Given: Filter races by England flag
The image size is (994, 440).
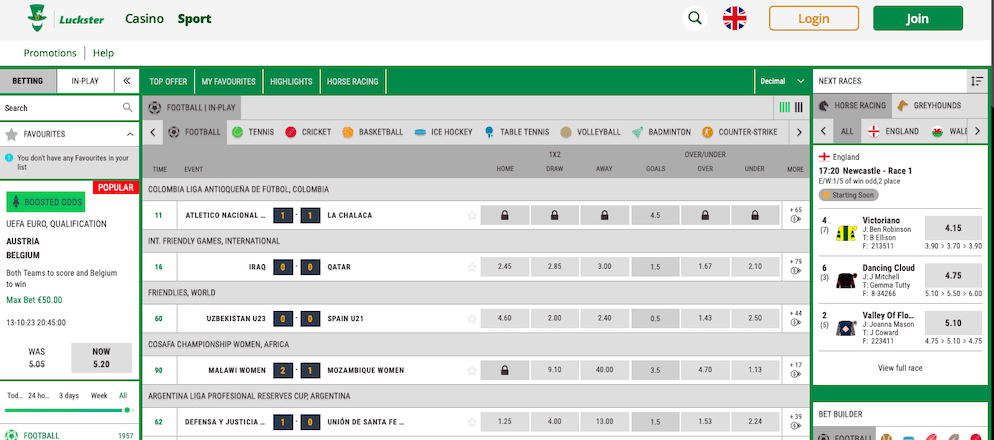Looking at the screenshot, I should 893,131.
